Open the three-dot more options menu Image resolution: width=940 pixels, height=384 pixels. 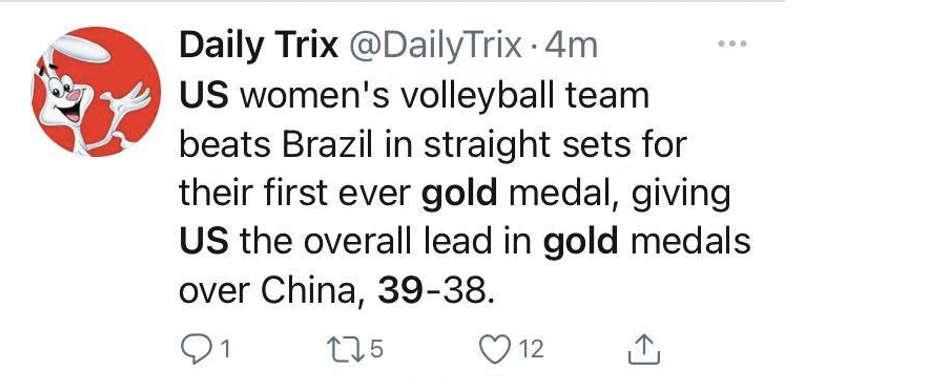pyautogui.click(x=733, y=44)
